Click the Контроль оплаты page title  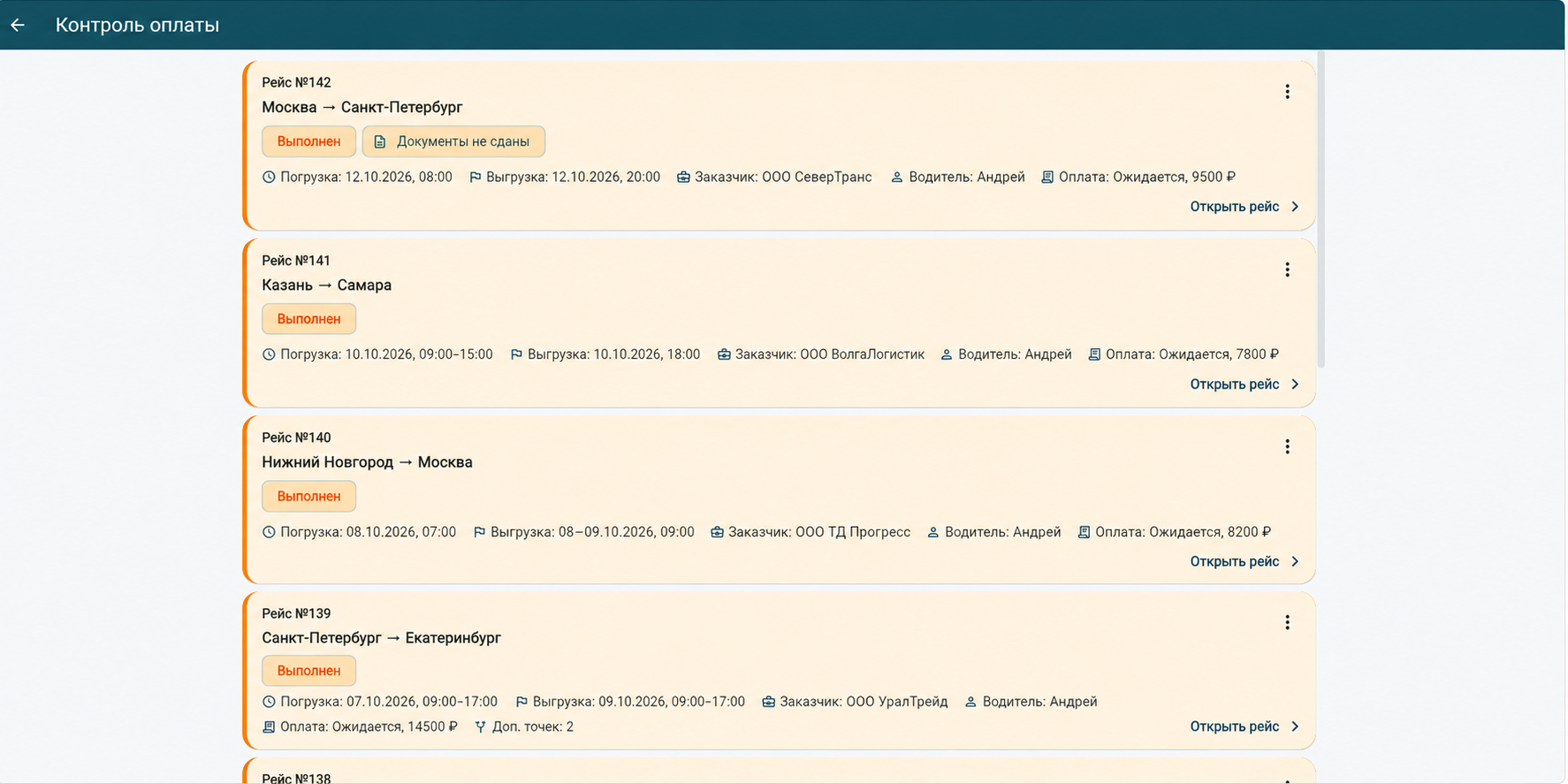point(137,25)
